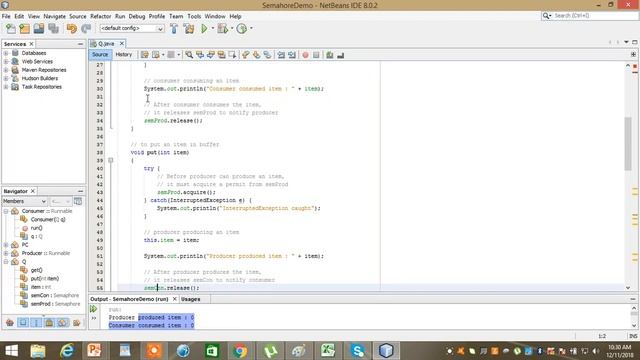Open the Debug menu
Image resolution: width=640 pixels, height=360 pixels.
[137, 16]
